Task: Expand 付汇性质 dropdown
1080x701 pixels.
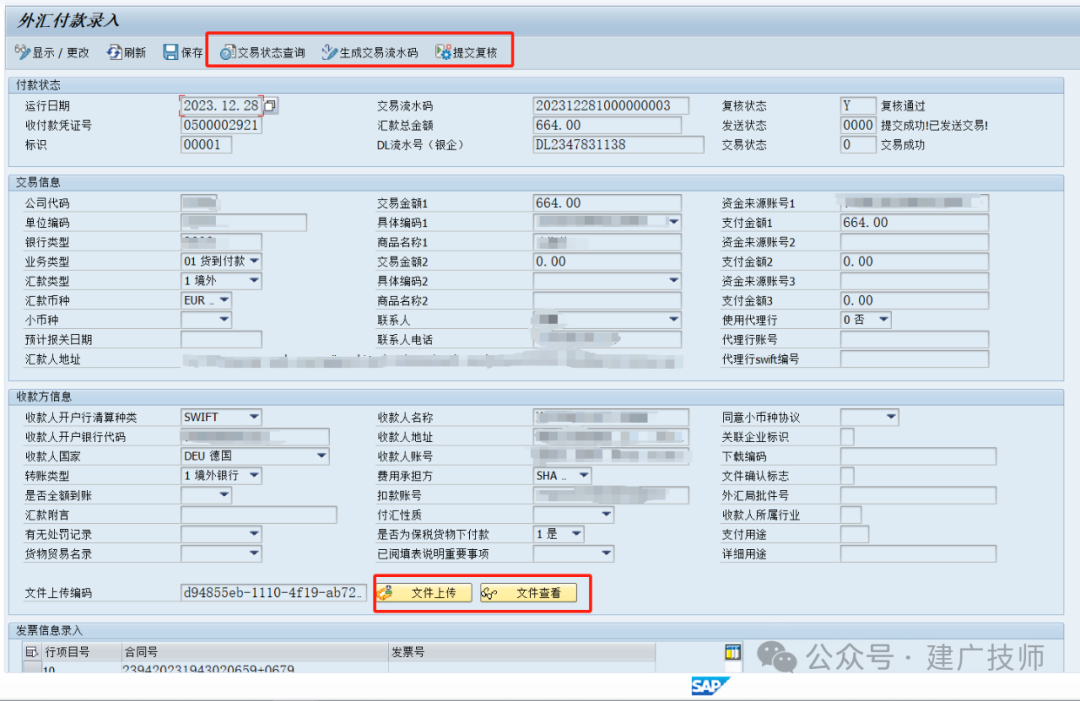Action: [606, 514]
